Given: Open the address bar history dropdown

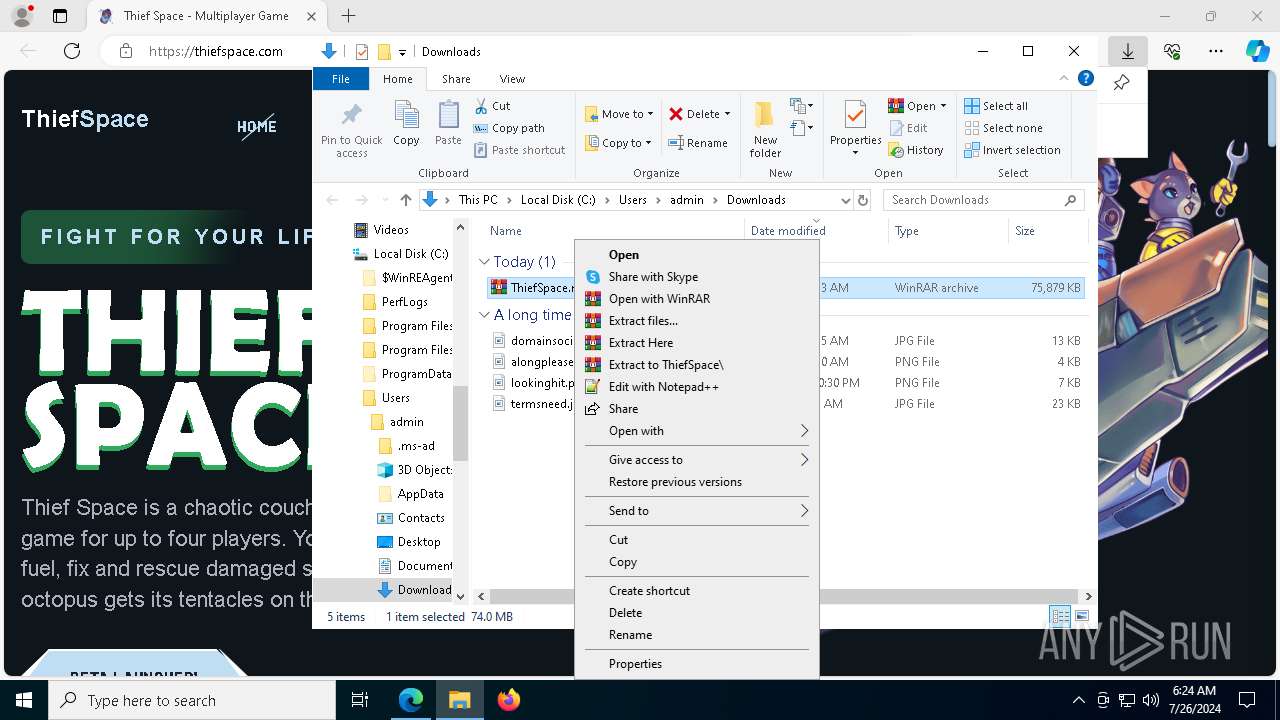Looking at the screenshot, I should [x=845, y=200].
